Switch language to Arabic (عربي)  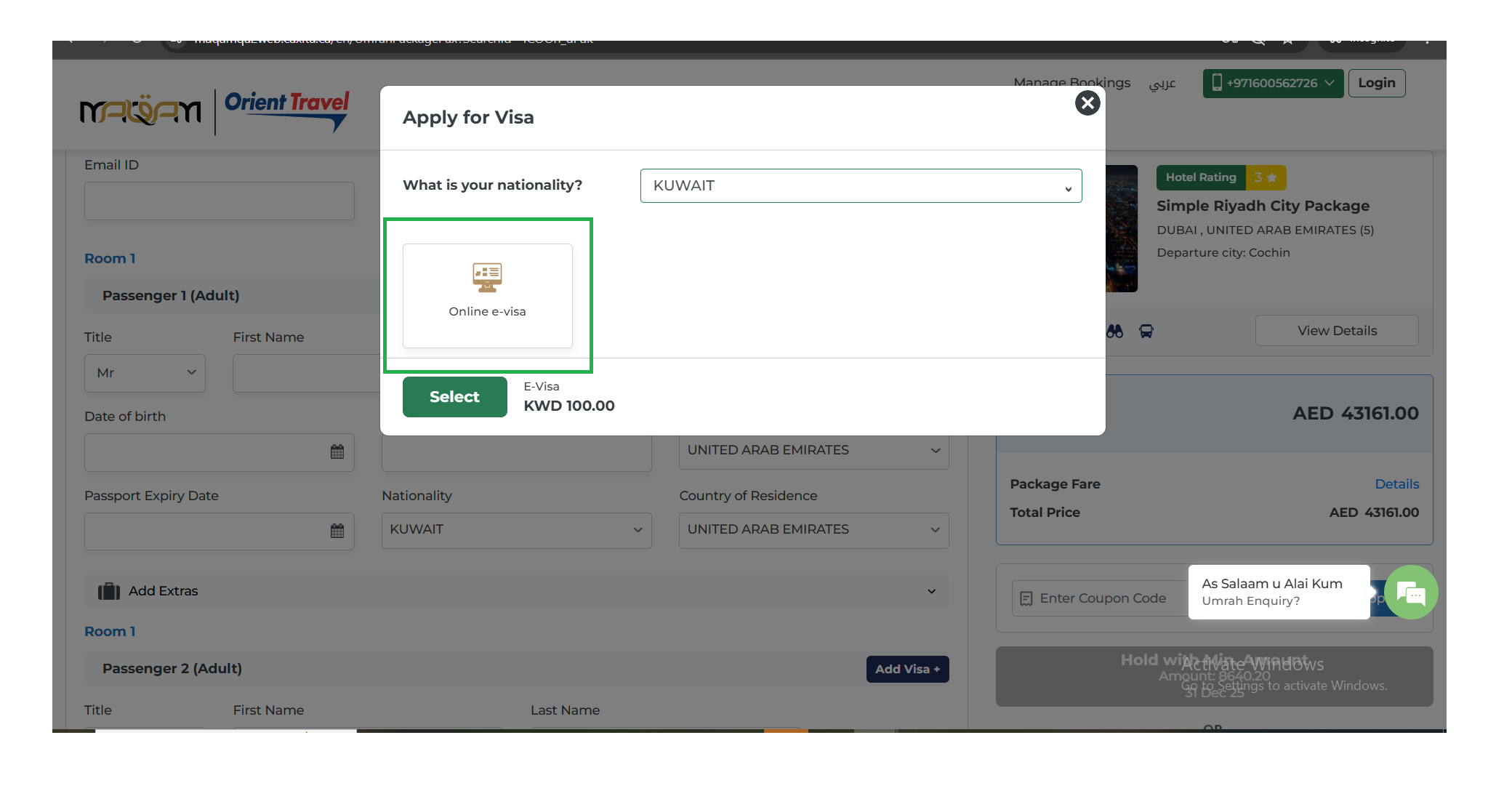pyautogui.click(x=1162, y=84)
